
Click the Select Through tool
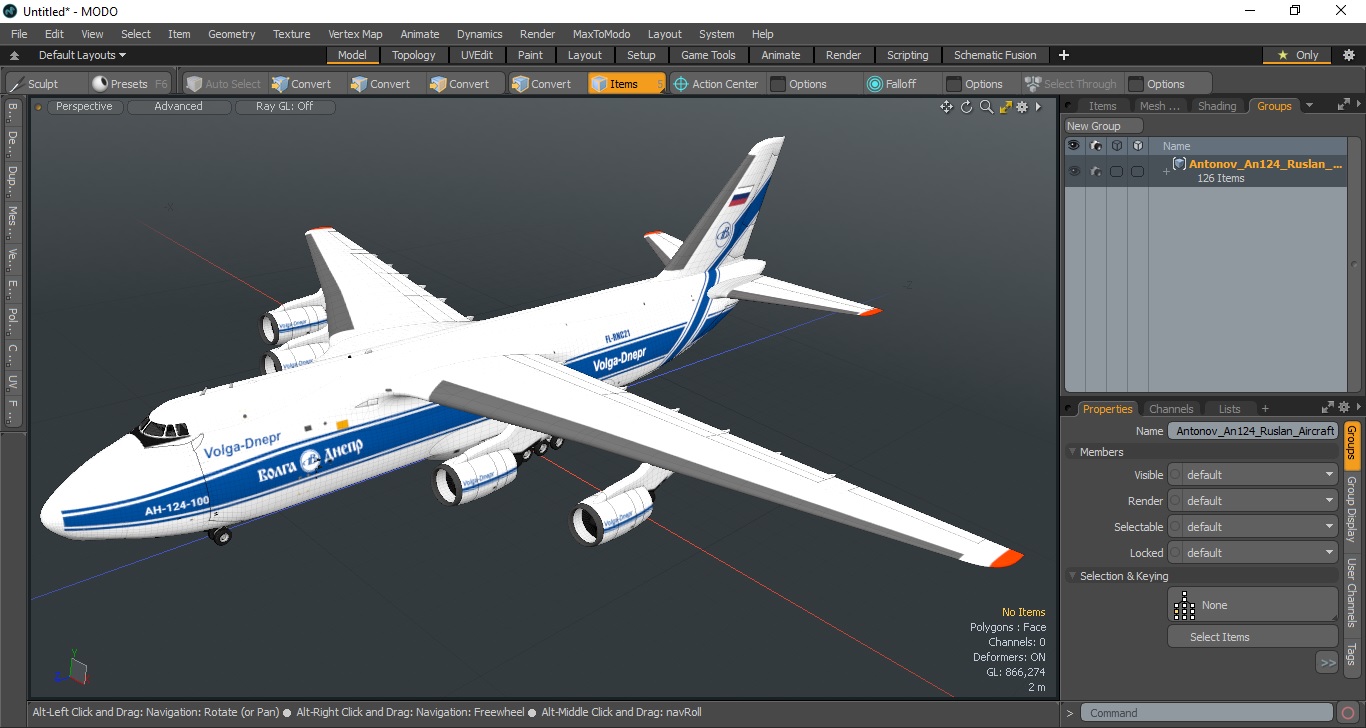(1071, 84)
